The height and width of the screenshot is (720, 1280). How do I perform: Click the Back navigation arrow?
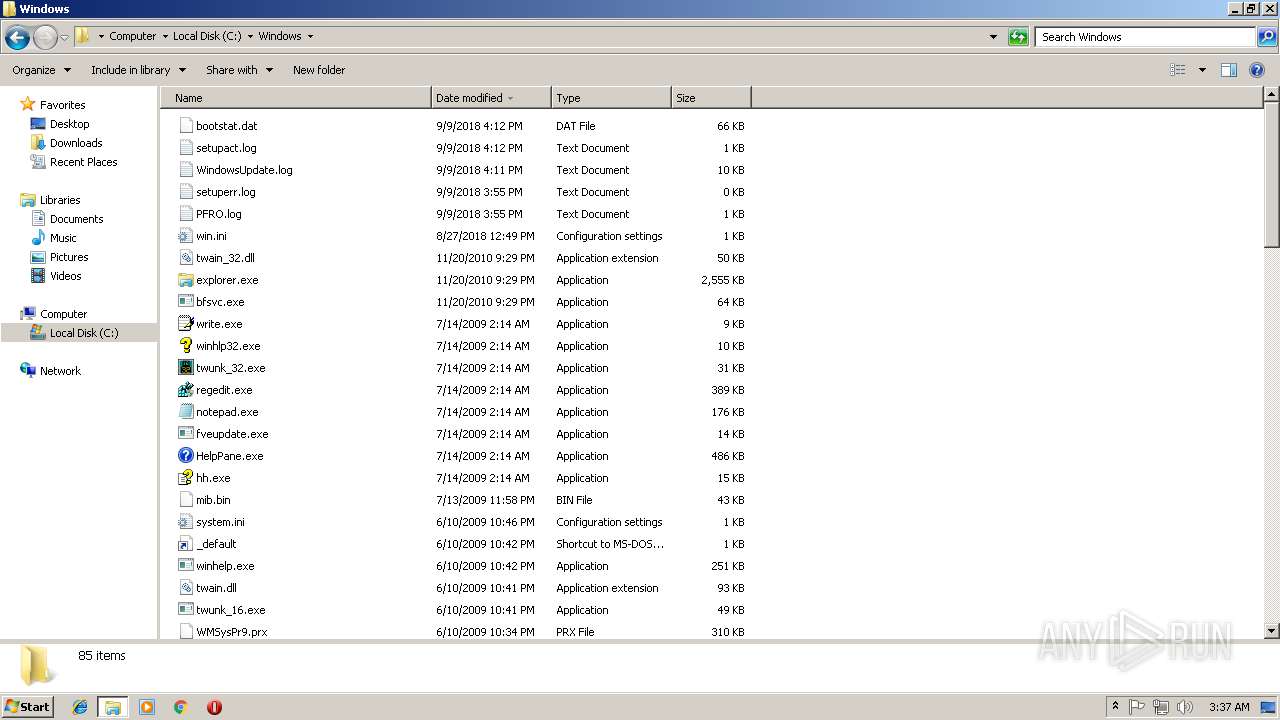(x=17, y=38)
